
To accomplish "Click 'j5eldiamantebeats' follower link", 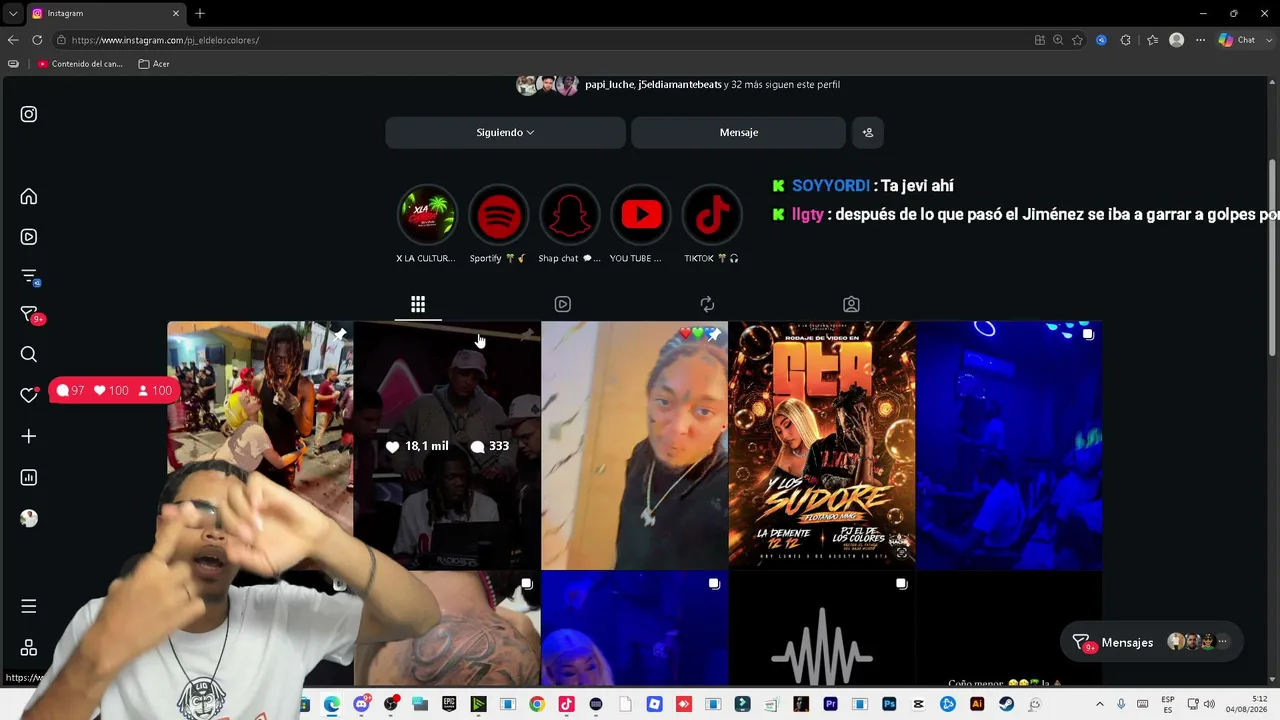I will [x=680, y=85].
